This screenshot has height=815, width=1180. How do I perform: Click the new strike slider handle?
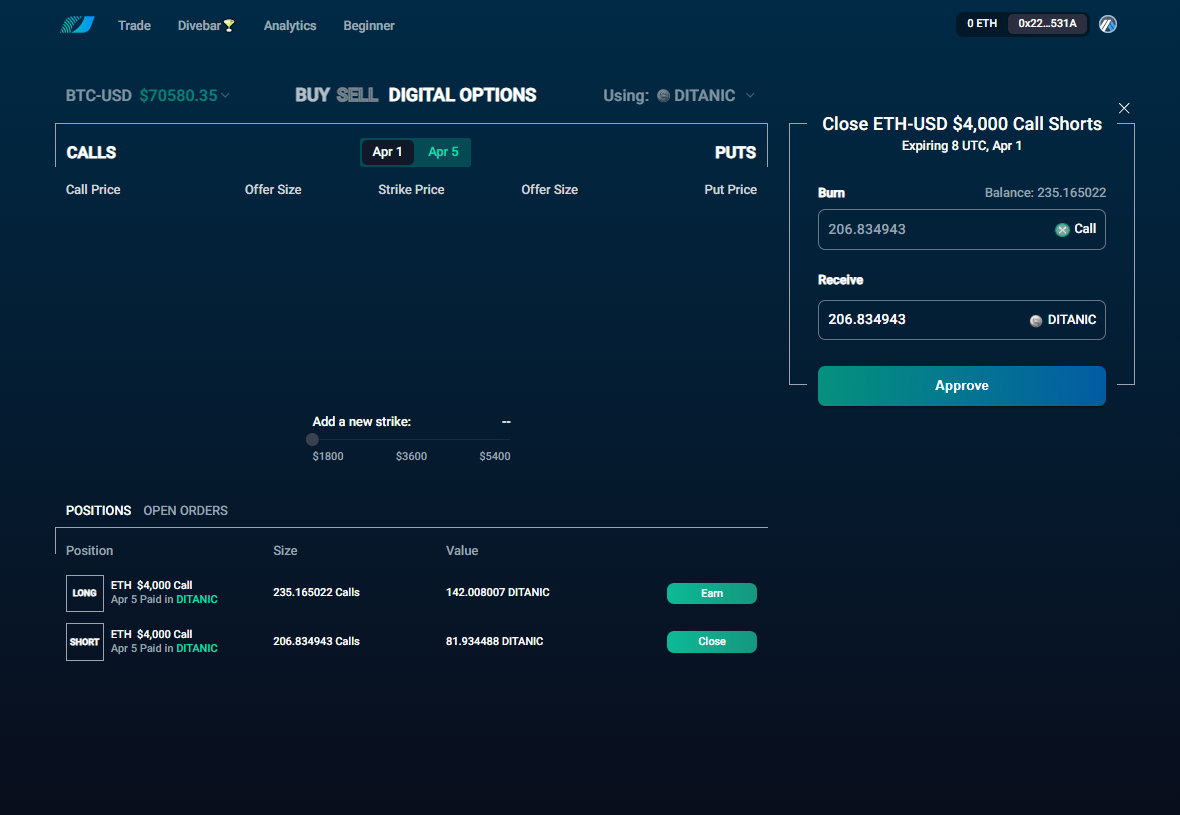[x=313, y=439]
